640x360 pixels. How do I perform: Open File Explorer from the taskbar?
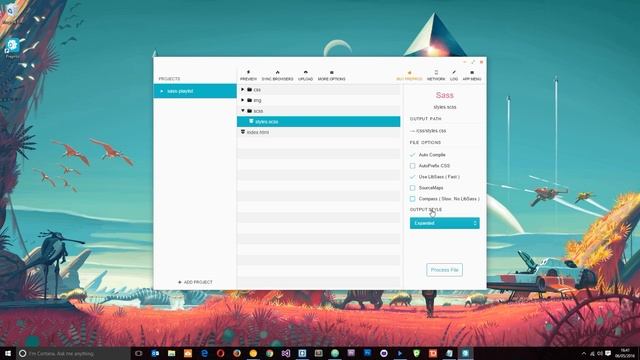pyautogui.click(x=171, y=353)
